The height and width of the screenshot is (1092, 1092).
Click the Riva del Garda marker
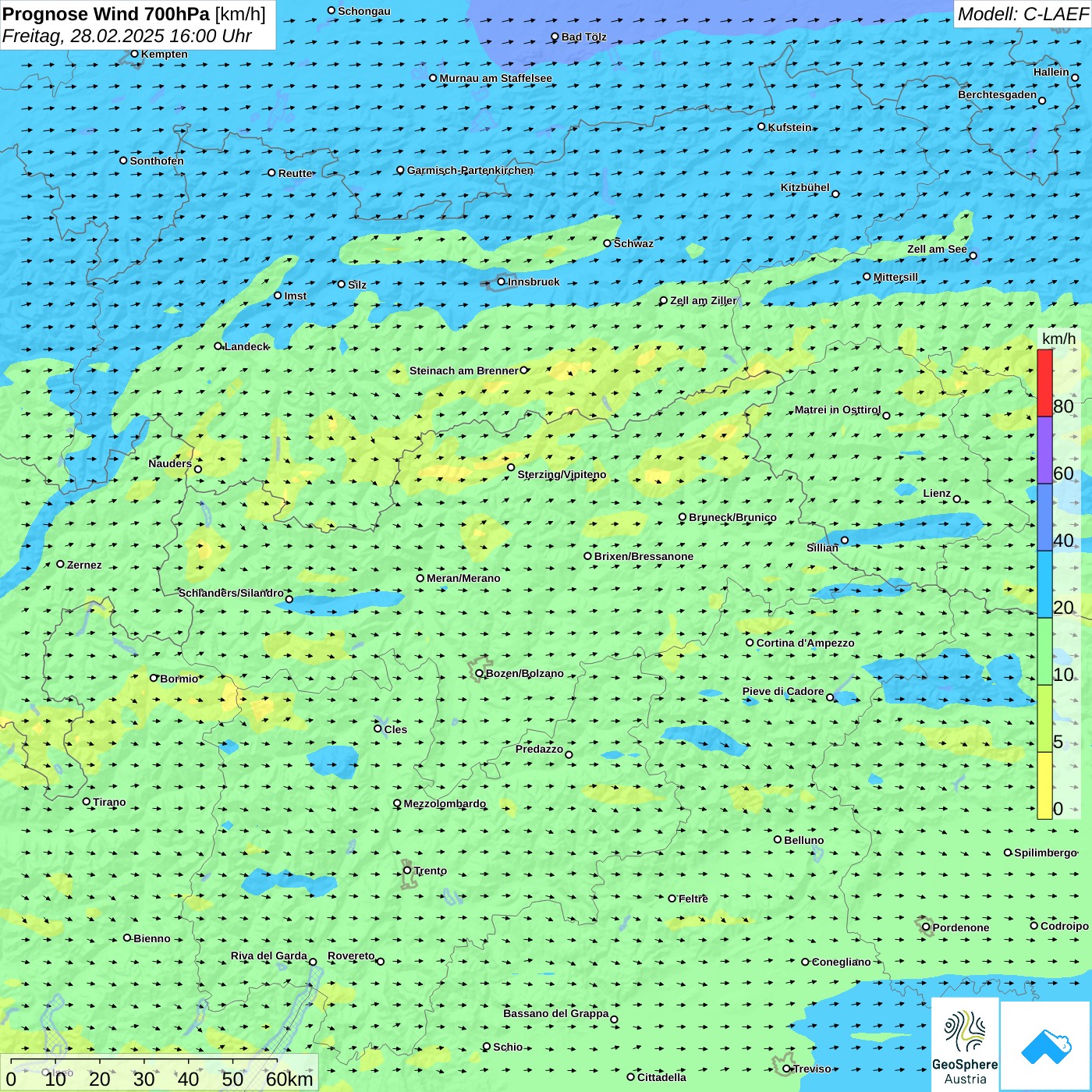[x=313, y=962]
